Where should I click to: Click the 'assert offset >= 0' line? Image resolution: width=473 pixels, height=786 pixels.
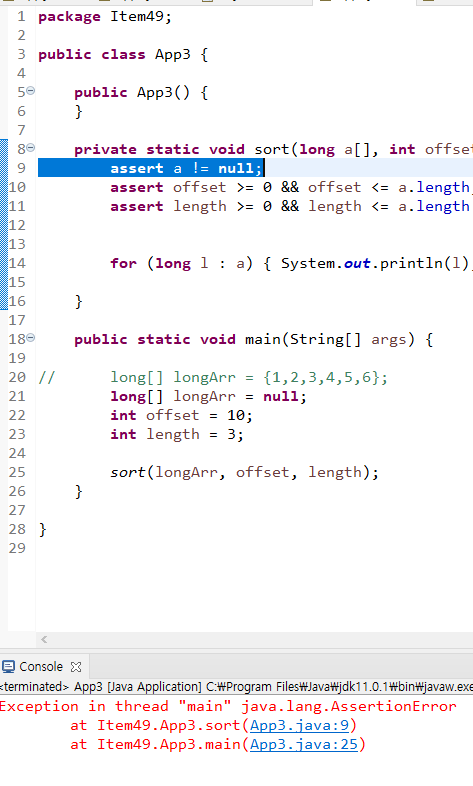tap(291, 187)
